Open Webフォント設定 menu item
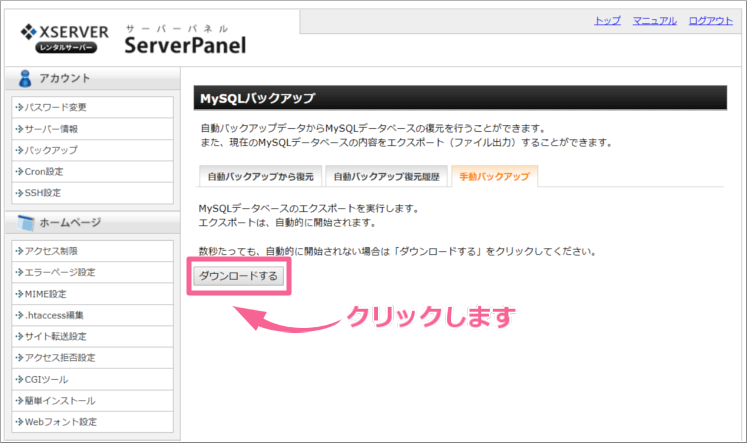The image size is (747, 443). tap(92, 422)
